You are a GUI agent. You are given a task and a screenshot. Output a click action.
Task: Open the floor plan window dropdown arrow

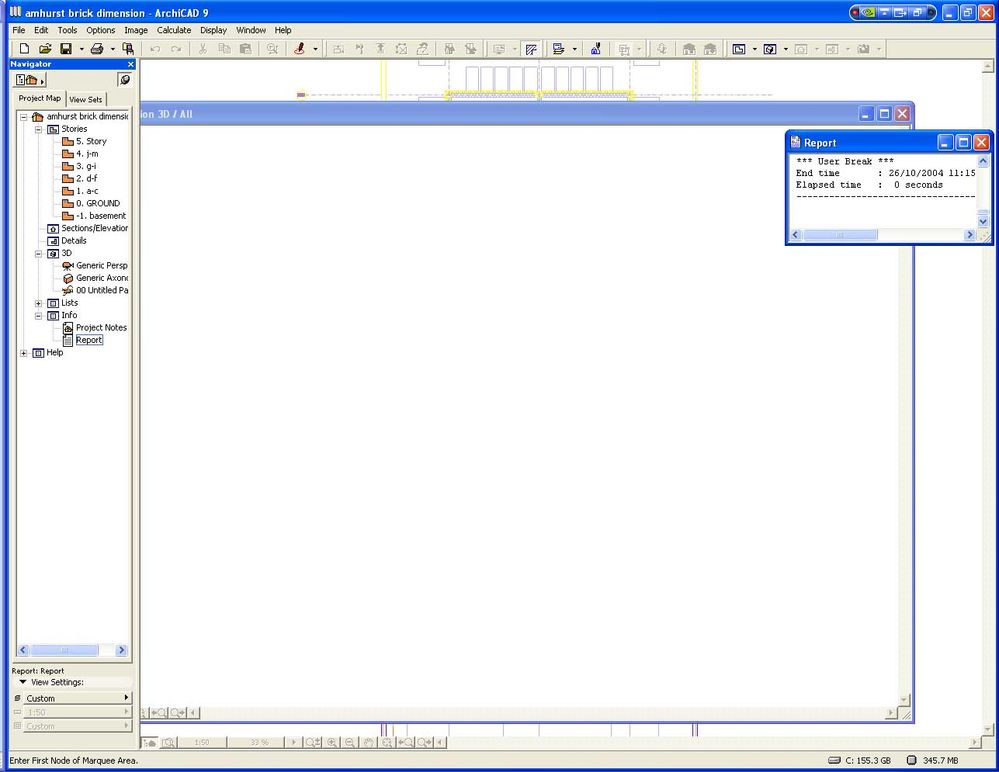[755, 49]
